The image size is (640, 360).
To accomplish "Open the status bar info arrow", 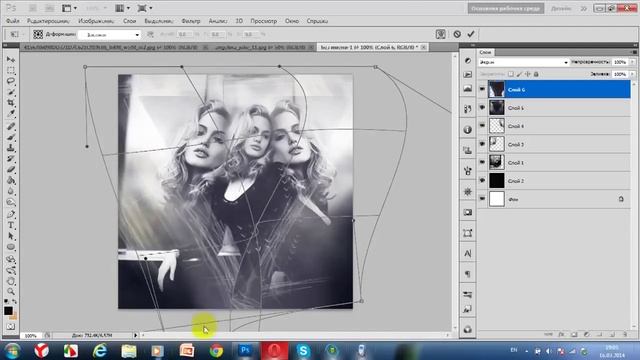I will click(x=136, y=335).
